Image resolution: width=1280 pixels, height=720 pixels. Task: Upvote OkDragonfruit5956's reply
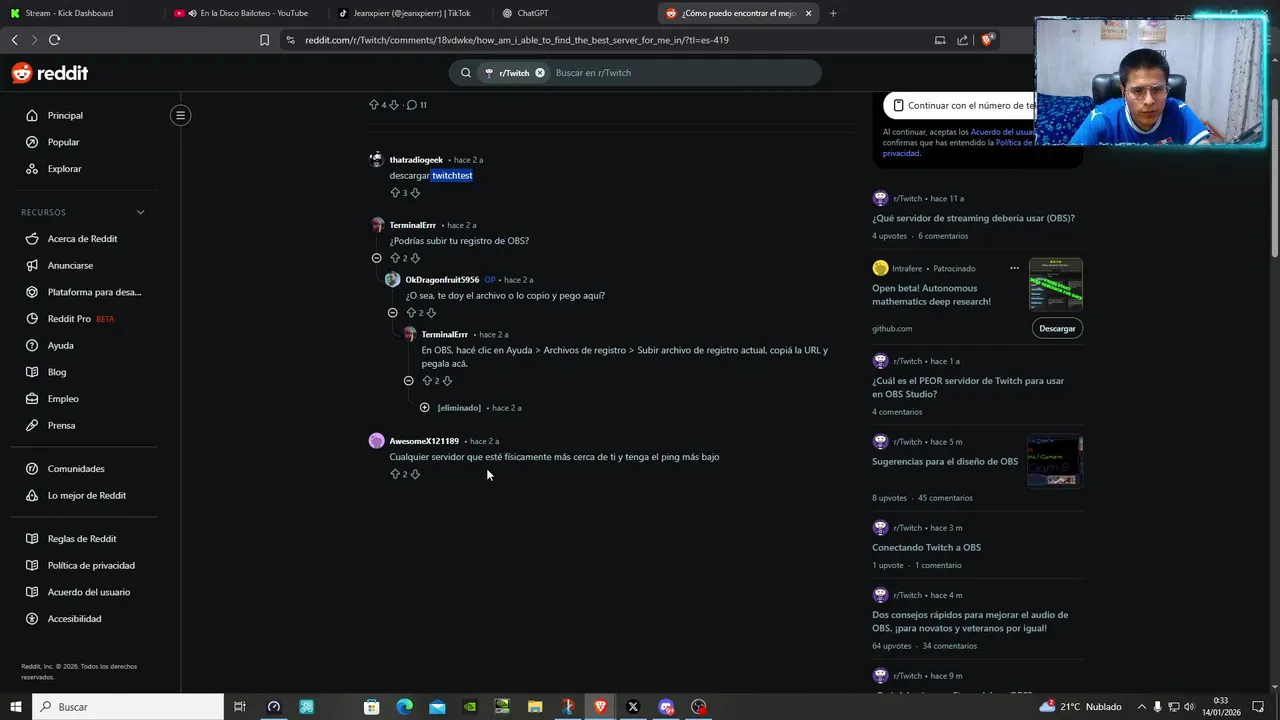tap(411, 313)
